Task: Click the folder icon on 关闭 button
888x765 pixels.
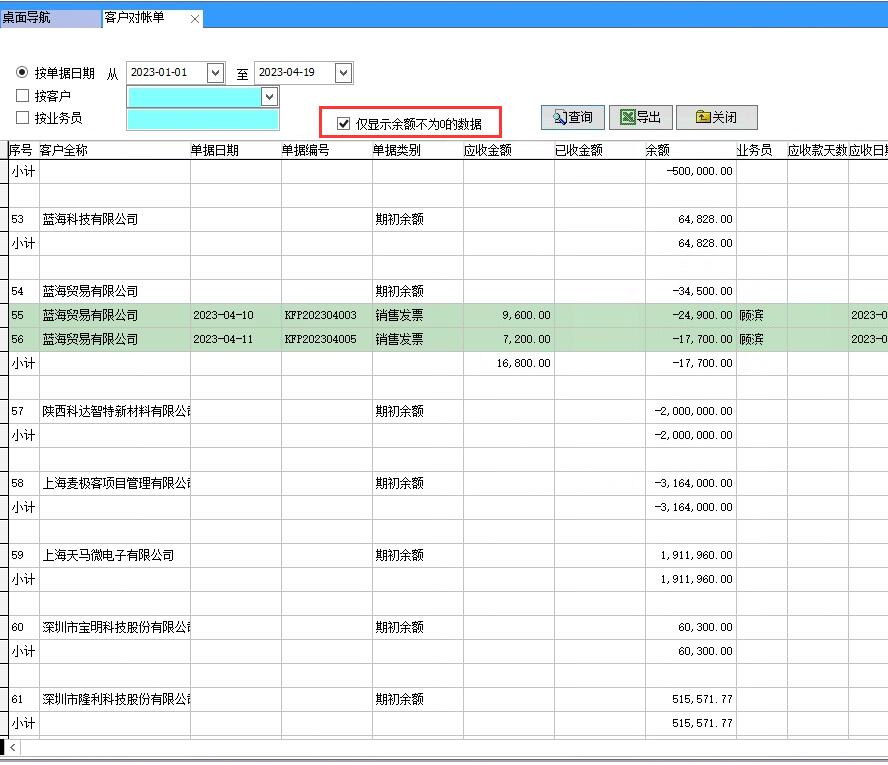Action: pyautogui.click(x=702, y=118)
